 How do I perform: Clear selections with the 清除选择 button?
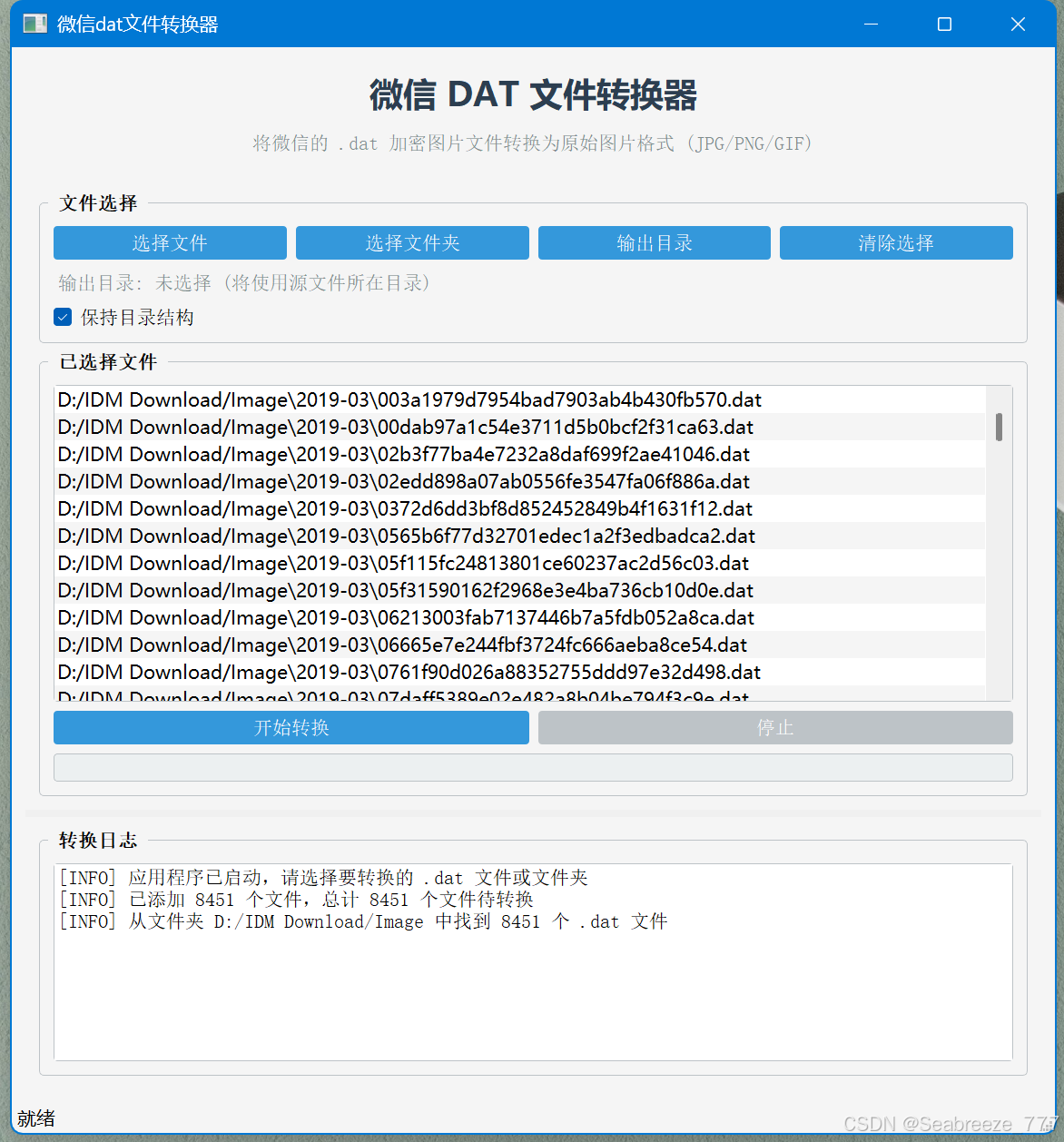point(895,242)
